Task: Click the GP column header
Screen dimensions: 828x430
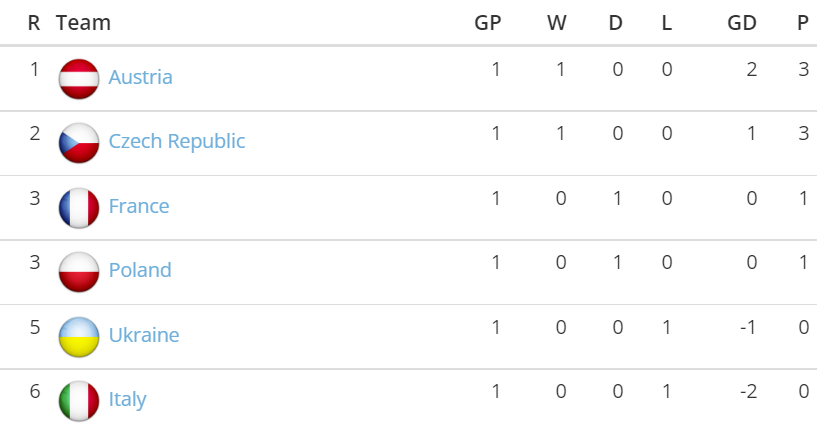Action: pyautogui.click(x=487, y=22)
